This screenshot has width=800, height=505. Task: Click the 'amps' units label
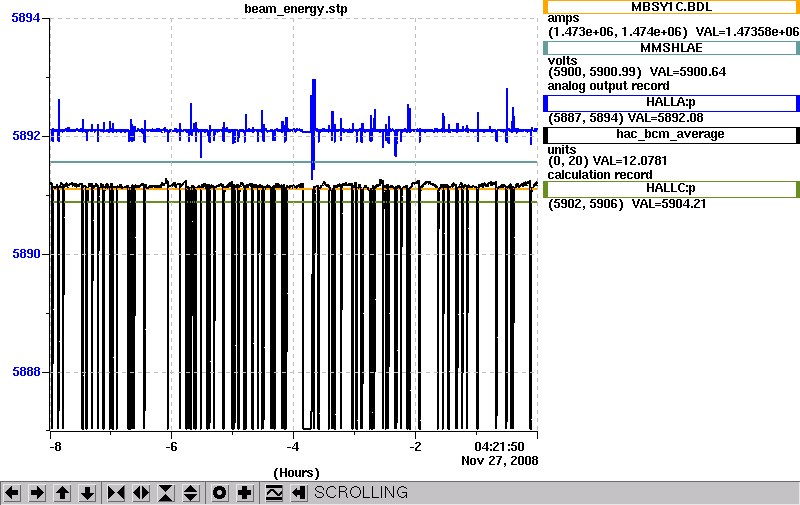tap(563, 19)
